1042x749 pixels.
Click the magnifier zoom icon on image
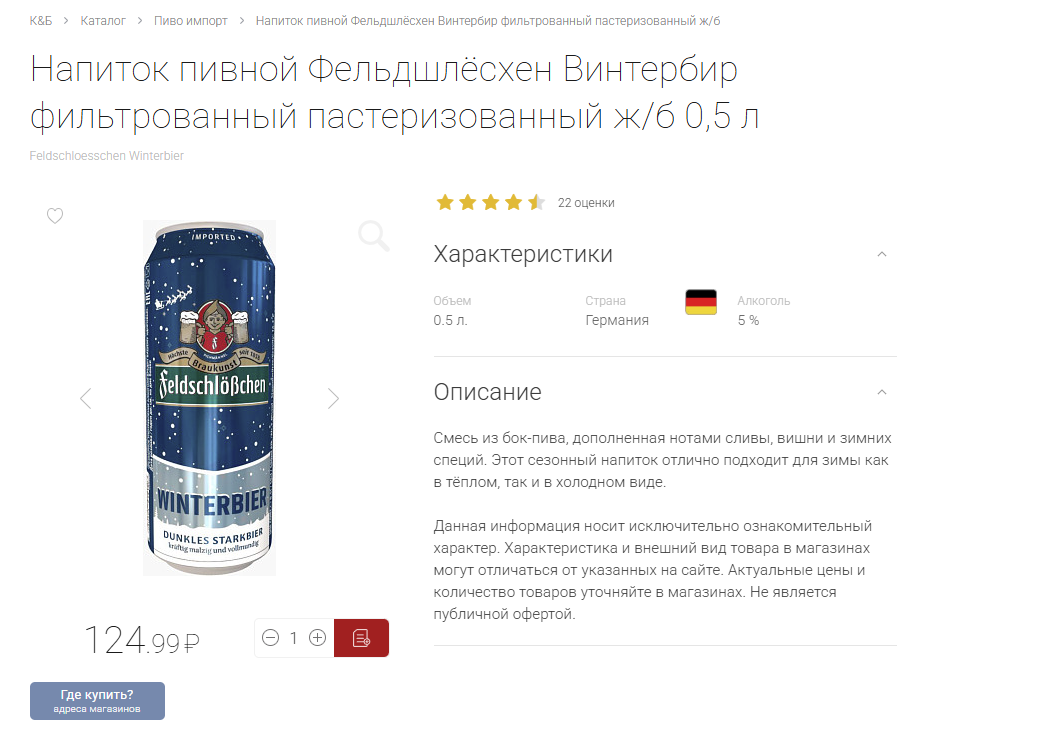[373, 236]
